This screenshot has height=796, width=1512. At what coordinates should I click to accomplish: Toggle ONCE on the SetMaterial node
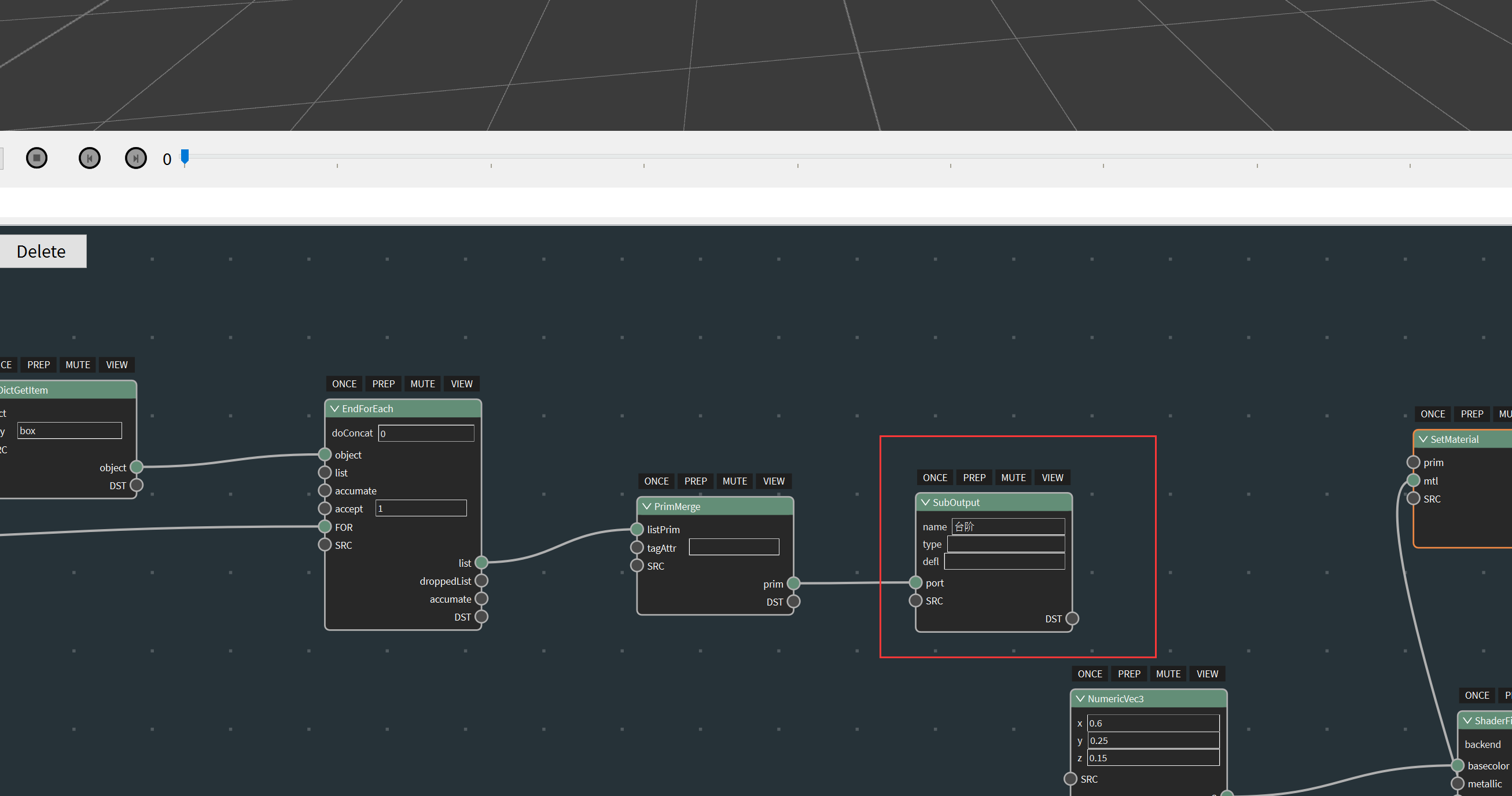[x=1433, y=414]
